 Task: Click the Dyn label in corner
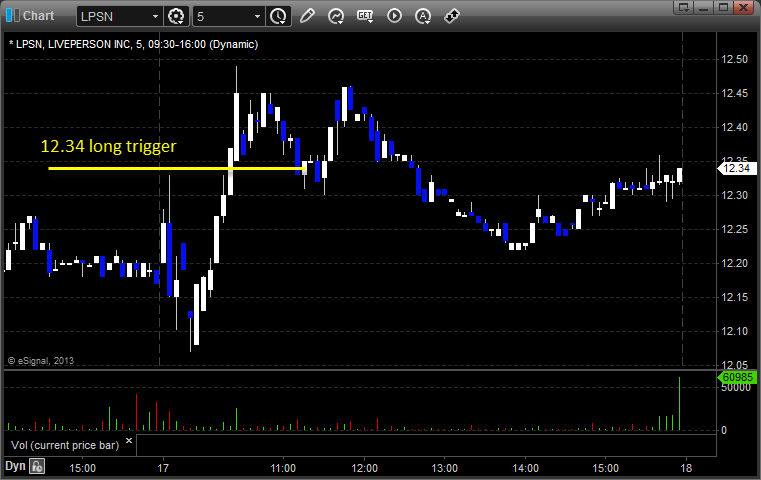point(15,466)
